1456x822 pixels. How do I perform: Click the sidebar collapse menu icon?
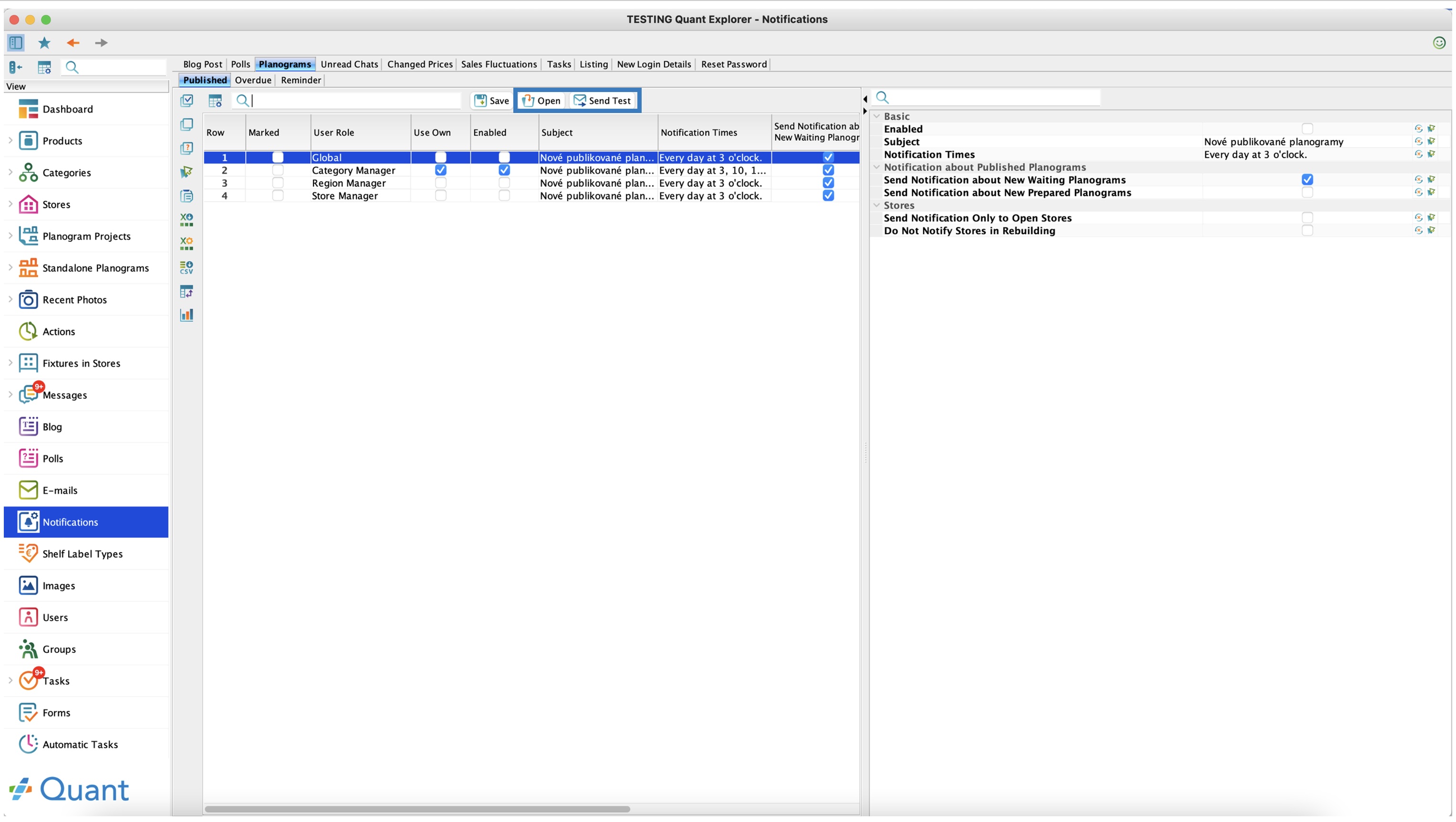pyautogui.click(x=16, y=68)
